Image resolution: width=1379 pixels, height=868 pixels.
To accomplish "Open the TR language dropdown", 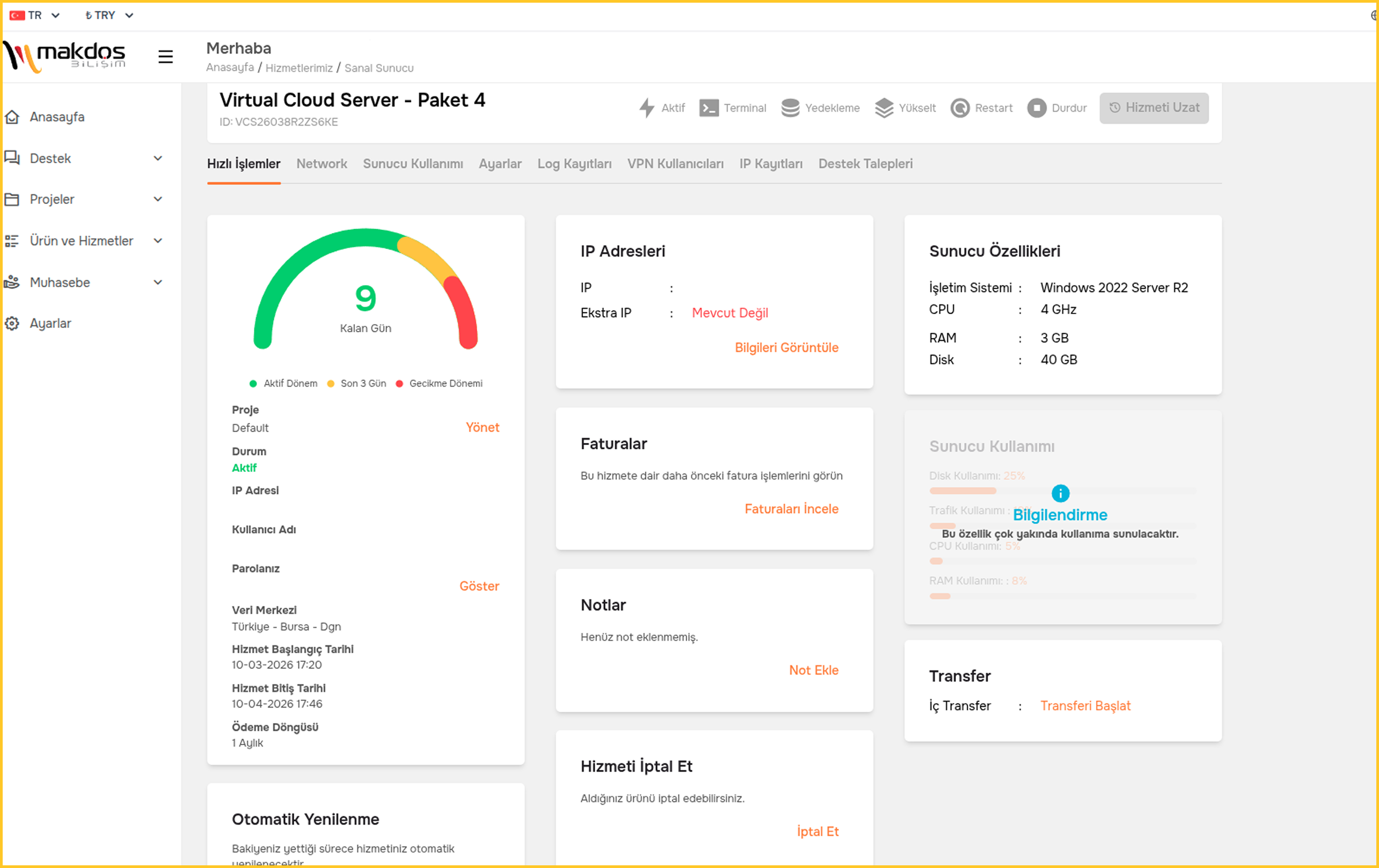I will [35, 15].
